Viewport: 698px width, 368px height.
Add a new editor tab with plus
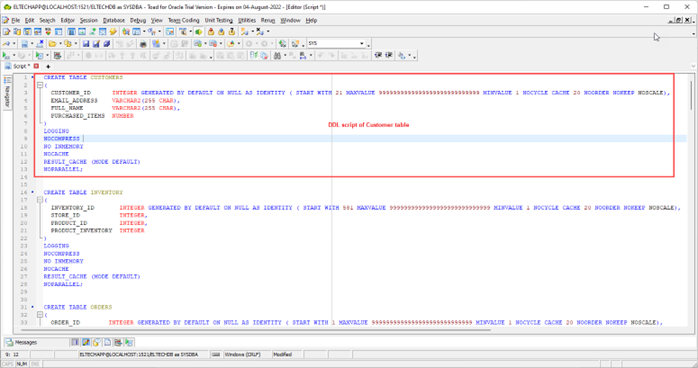click(48, 66)
